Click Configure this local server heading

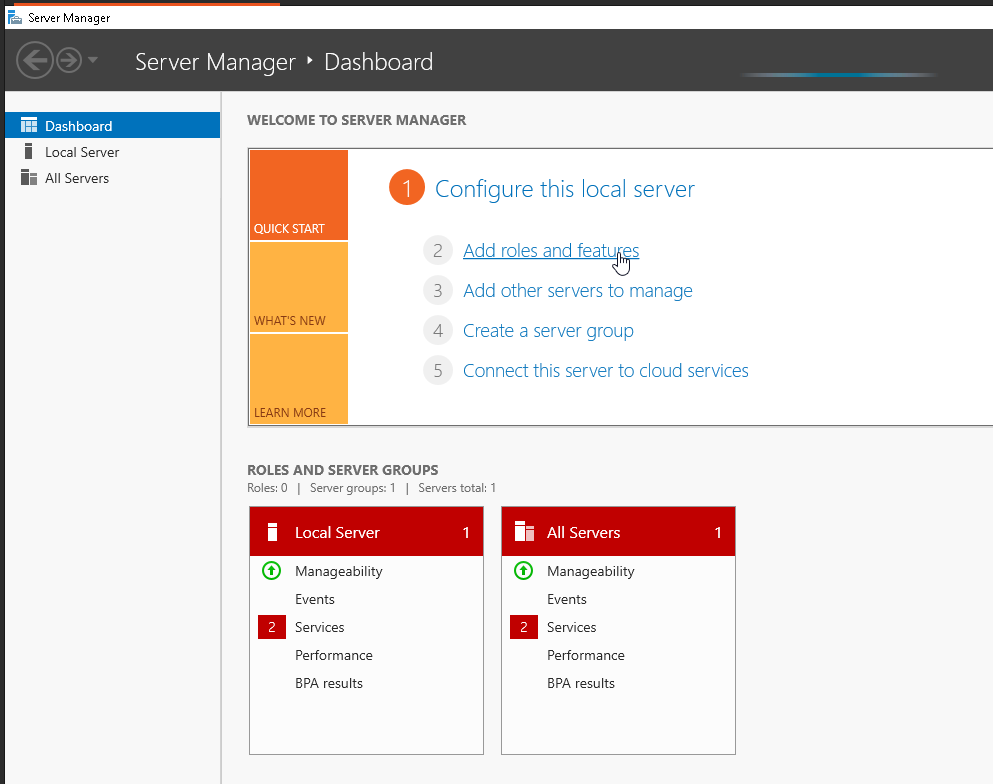coord(564,189)
